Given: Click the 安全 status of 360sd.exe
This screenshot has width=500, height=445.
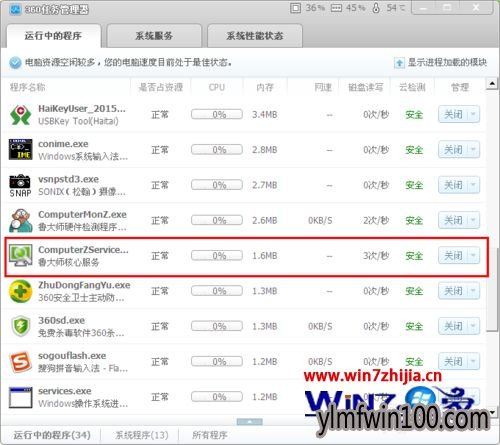Looking at the screenshot, I should (414, 326).
